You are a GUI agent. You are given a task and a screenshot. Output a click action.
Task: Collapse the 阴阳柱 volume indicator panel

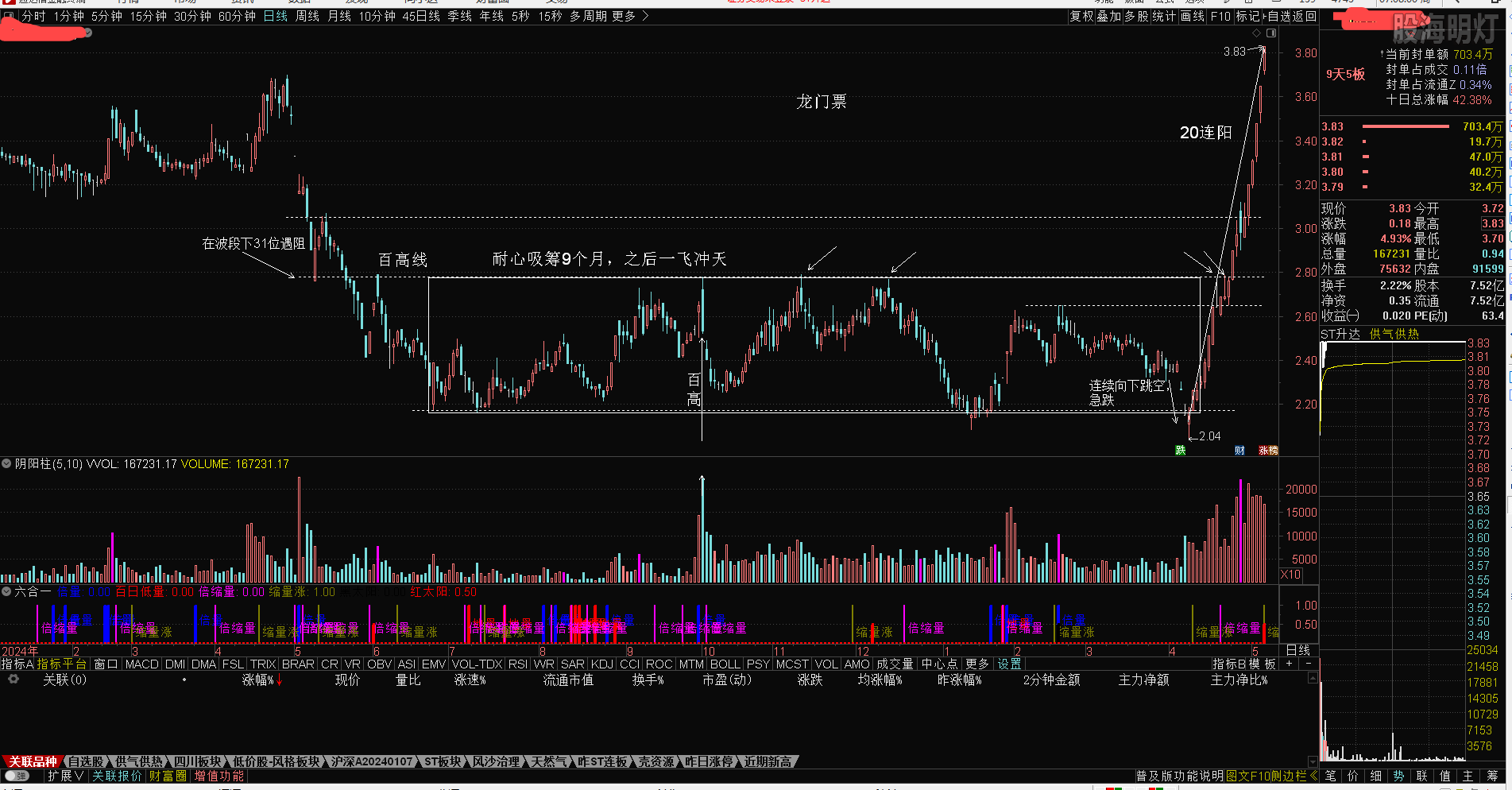point(6,463)
